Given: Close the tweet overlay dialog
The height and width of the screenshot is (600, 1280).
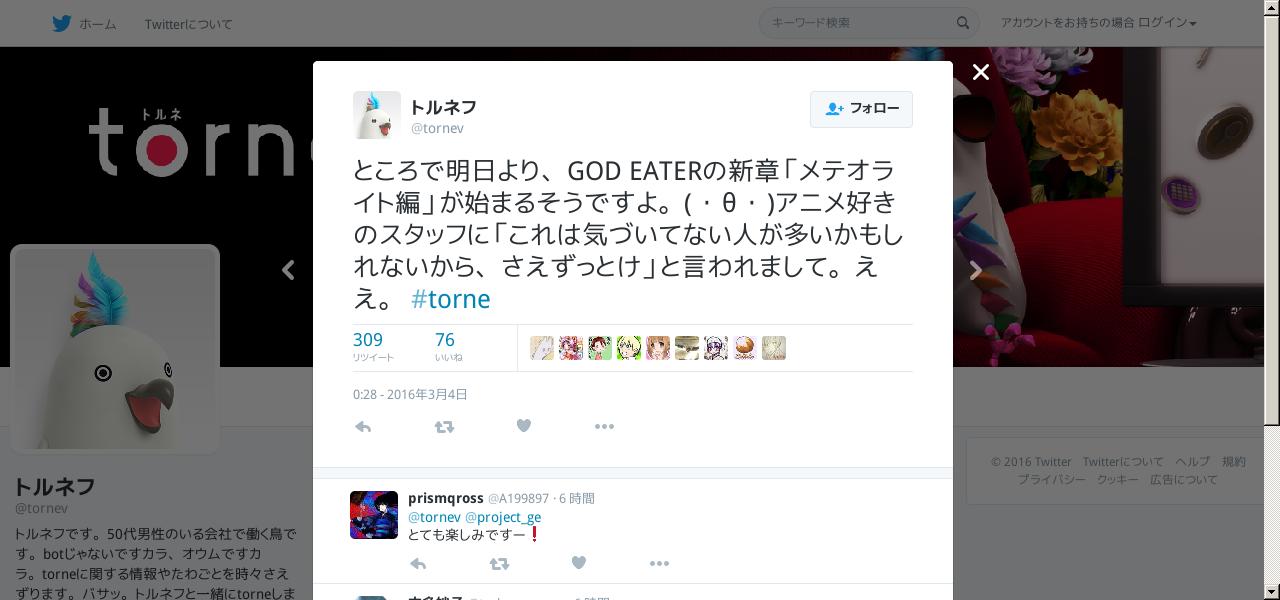Looking at the screenshot, I should tap(981, 72).
